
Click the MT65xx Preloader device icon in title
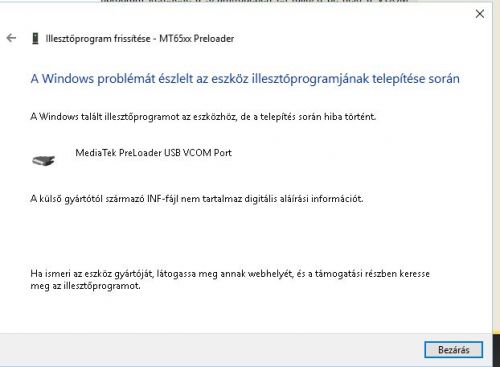[x=35, y=39]
